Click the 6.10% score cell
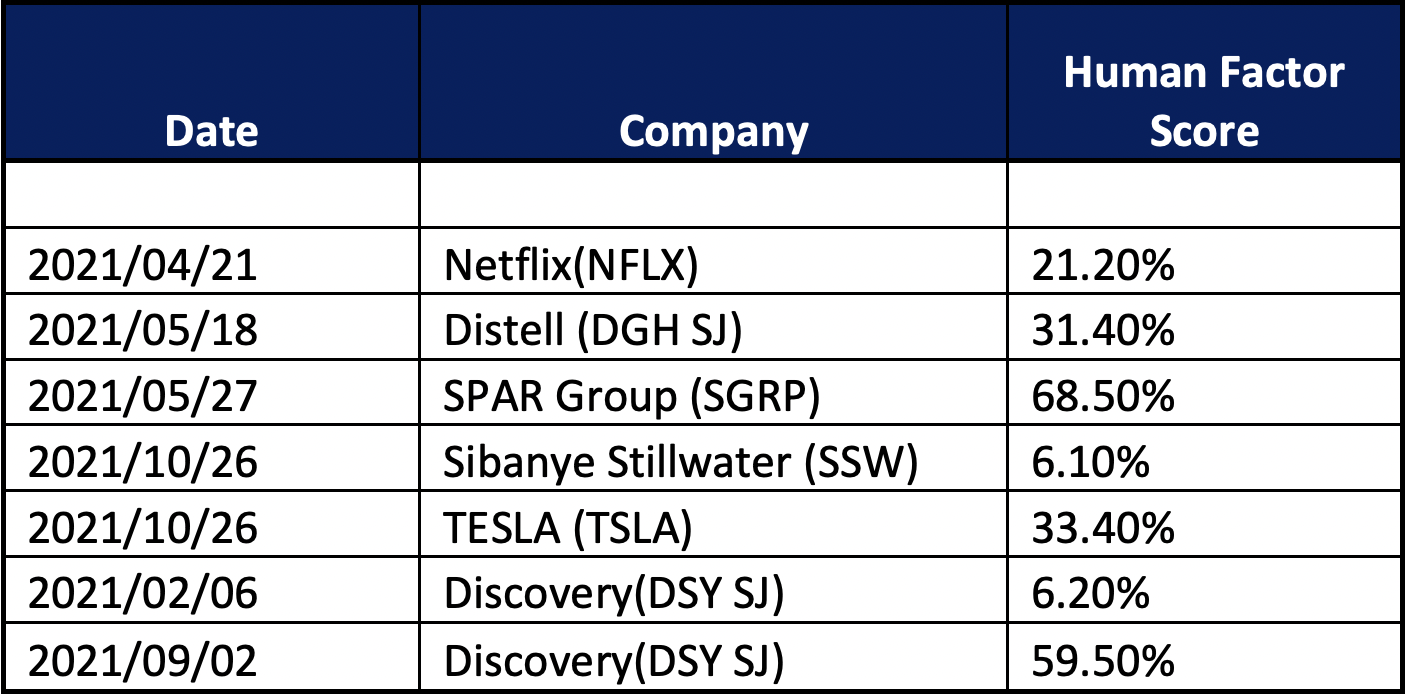Image resolution: width=1406 pixels, height=696 pixels. 1092,463
